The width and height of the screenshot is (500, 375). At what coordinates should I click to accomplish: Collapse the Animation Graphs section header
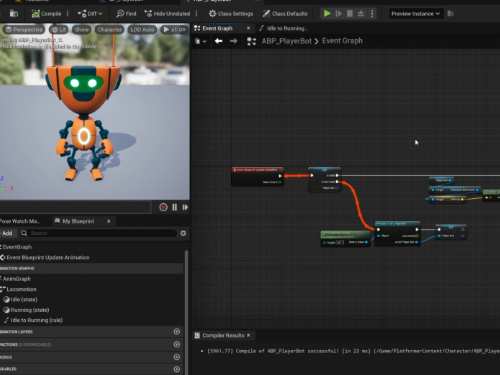coord(92,268)
